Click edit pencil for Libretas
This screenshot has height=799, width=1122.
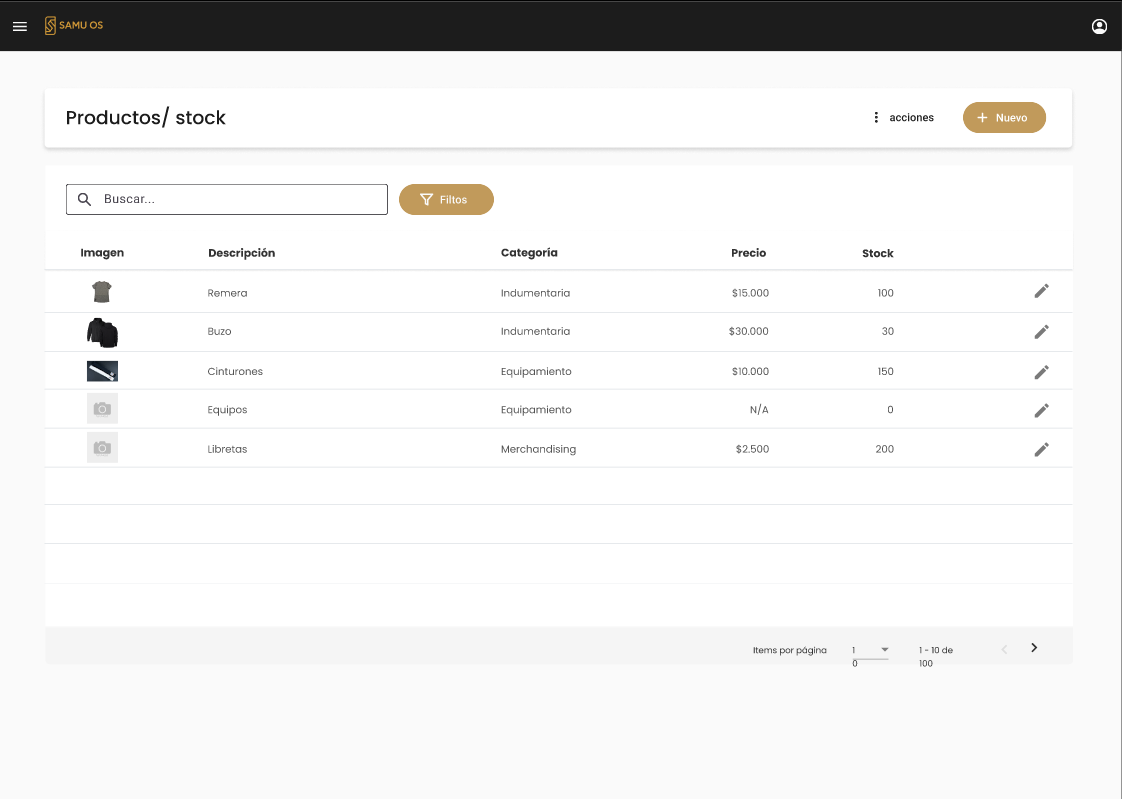1041,450
